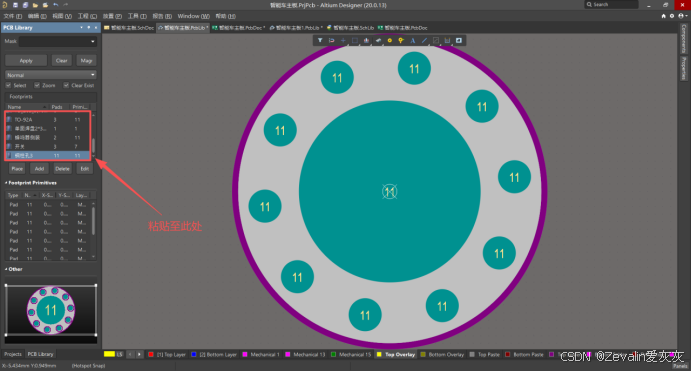692x371 pixels.
Task: Click the large center pad 11
Action: point(390,191)
